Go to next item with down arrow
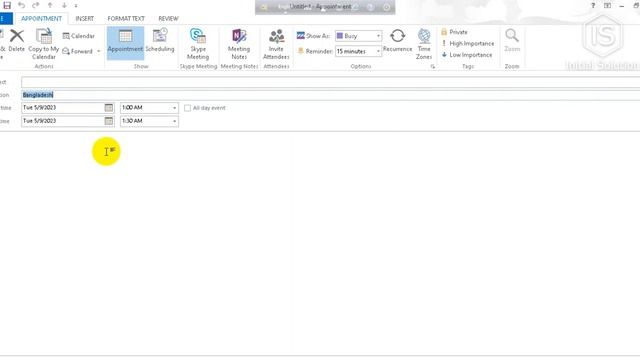 point(64,5)
